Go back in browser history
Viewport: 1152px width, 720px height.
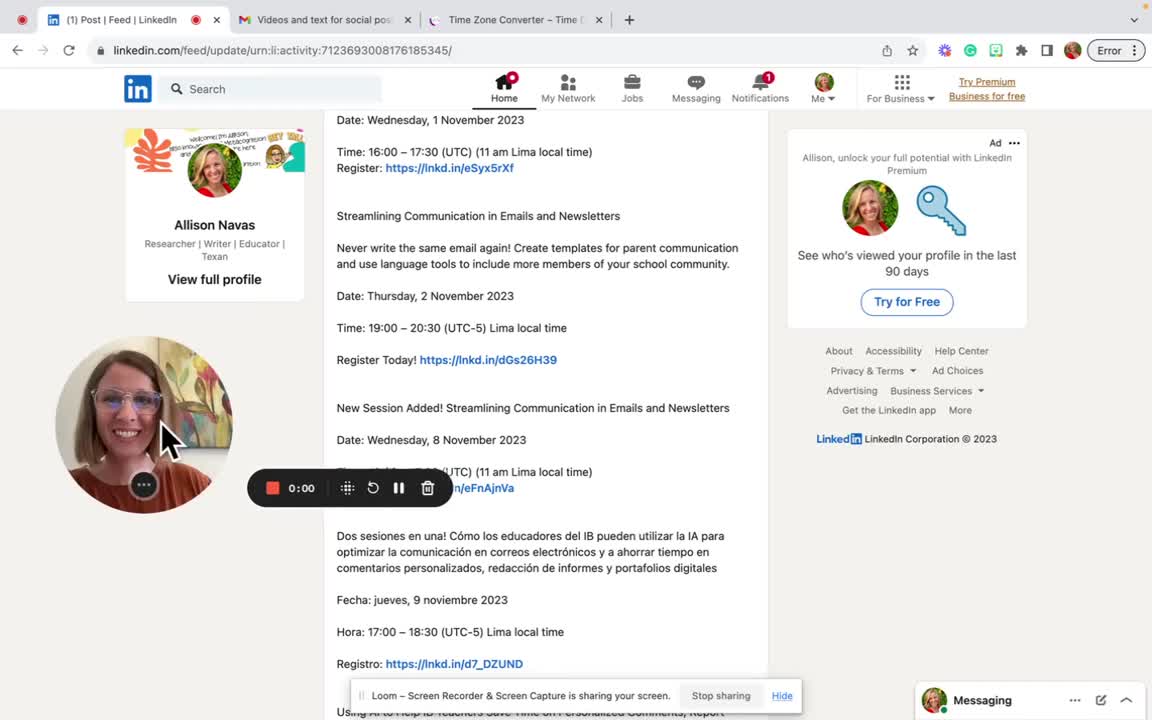point(18,51)
